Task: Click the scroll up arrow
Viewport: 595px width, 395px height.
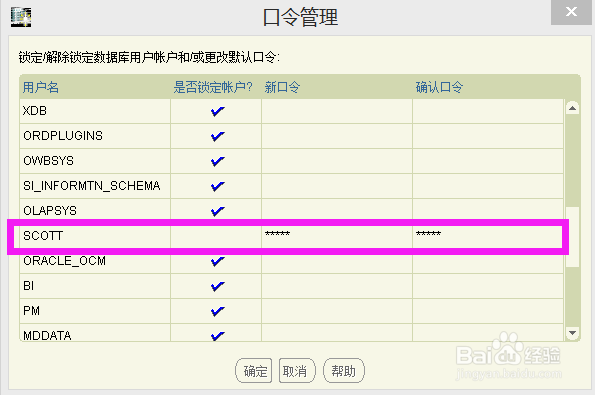Action: (x=572, y=109)
